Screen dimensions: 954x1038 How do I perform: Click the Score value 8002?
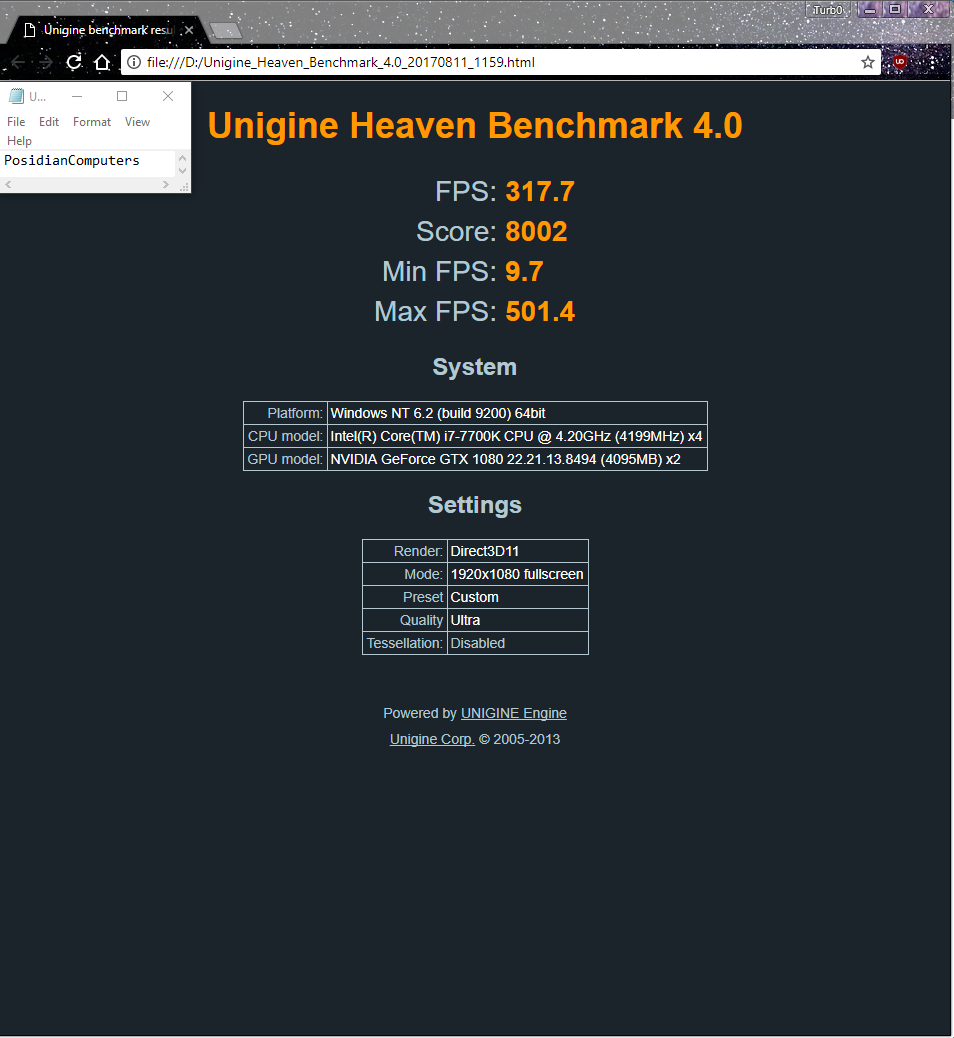536,232
